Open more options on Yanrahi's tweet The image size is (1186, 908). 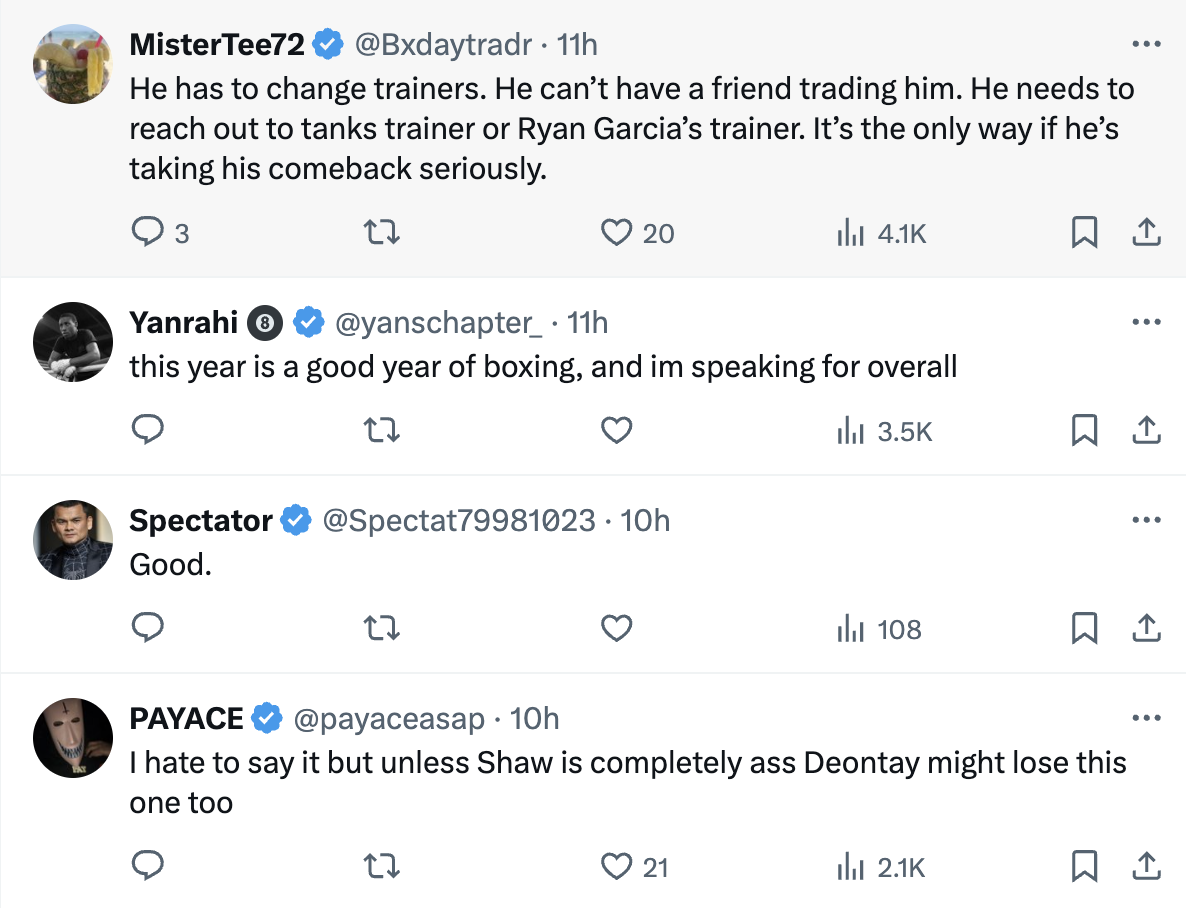tap(1145, 322)
